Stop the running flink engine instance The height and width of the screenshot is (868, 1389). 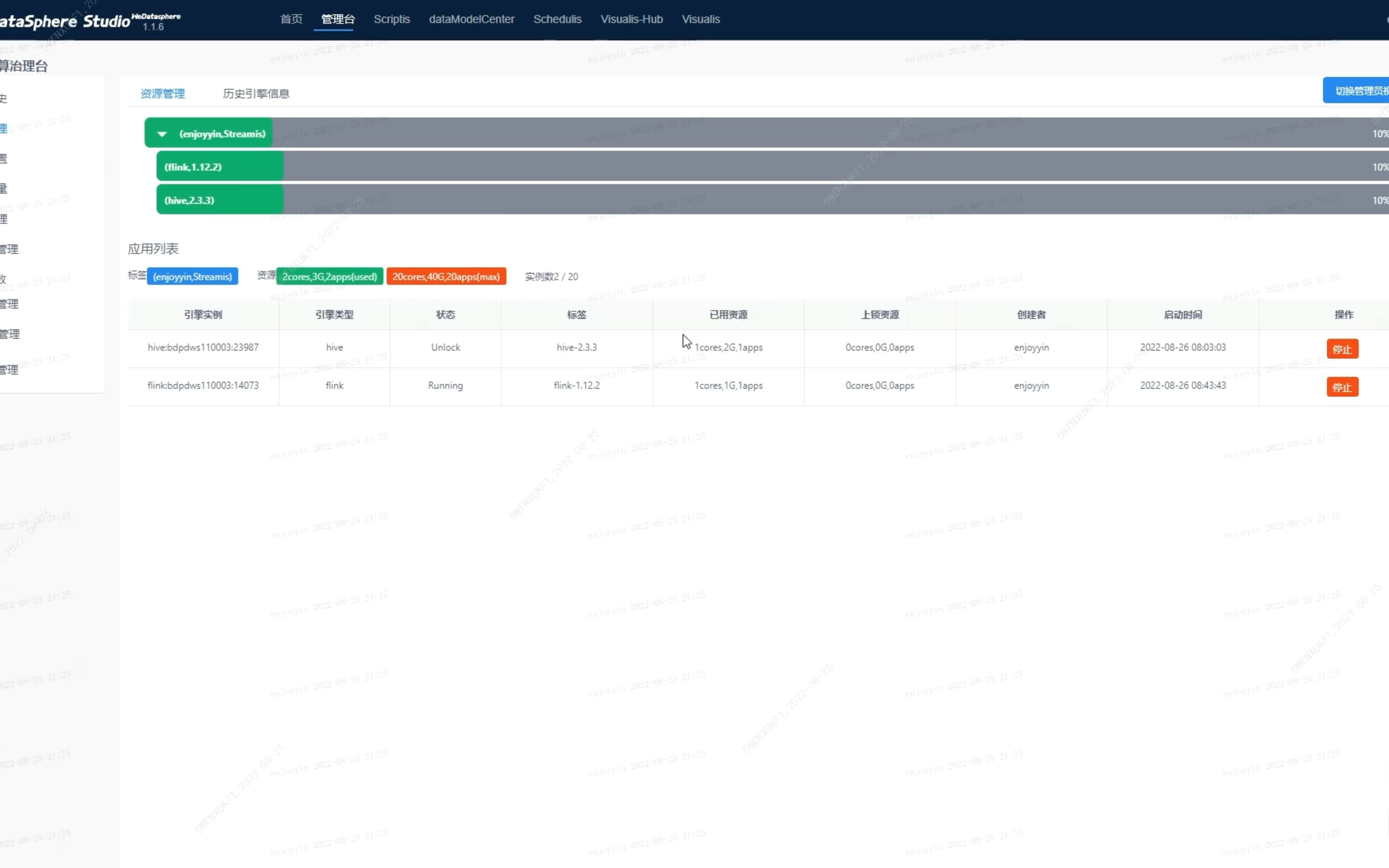coord(1342,387)
